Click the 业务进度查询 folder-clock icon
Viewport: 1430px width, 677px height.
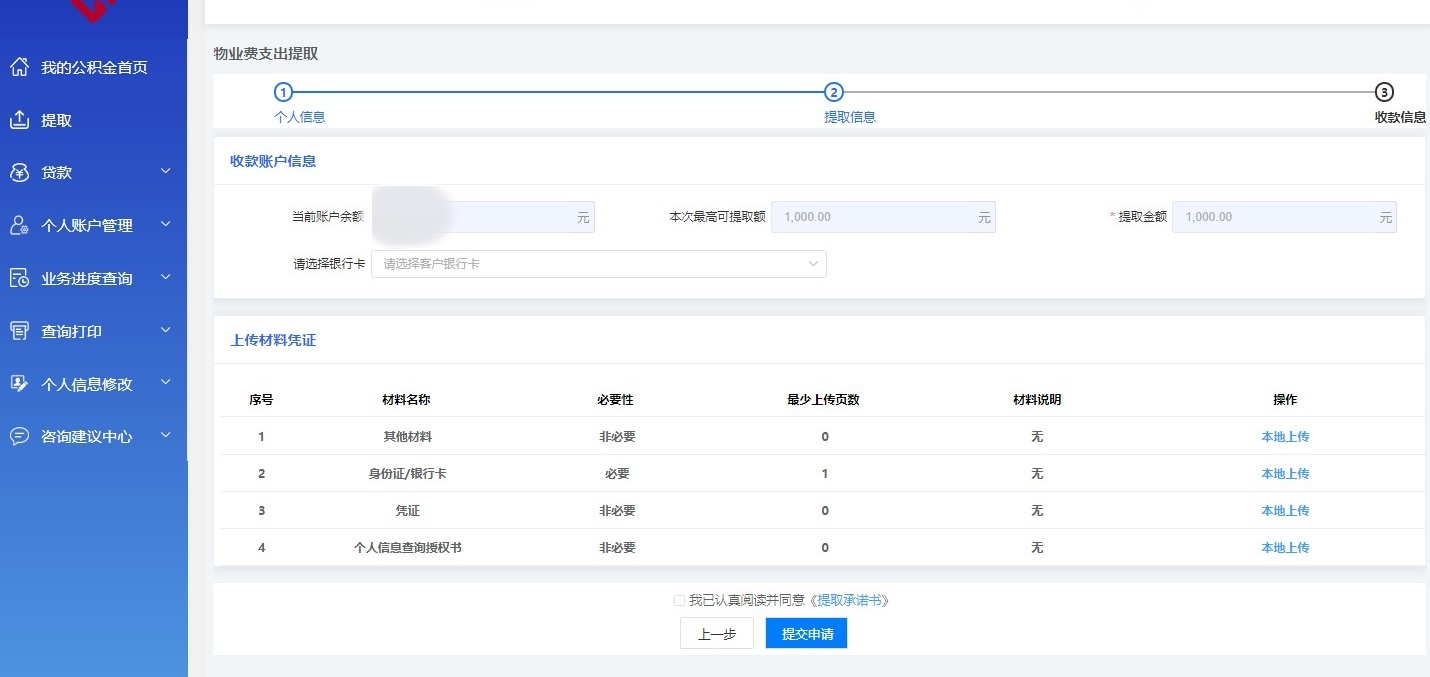click(x=19, y=278)
